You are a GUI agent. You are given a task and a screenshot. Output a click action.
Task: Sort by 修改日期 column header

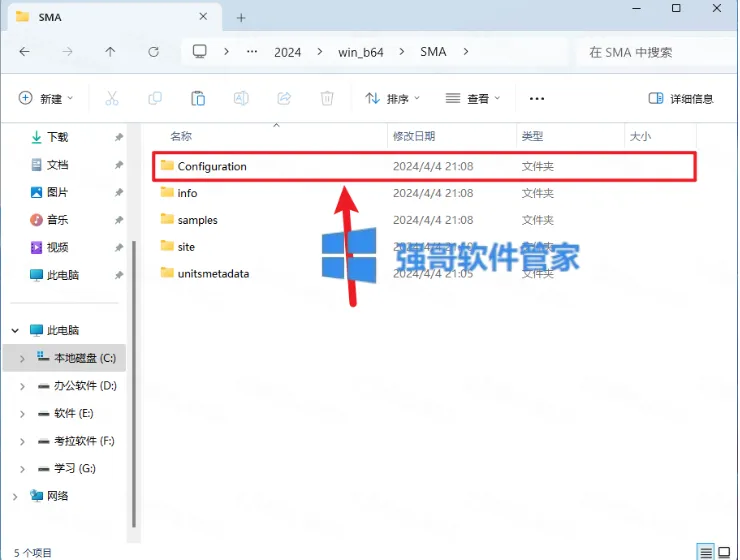click(414, 136)
